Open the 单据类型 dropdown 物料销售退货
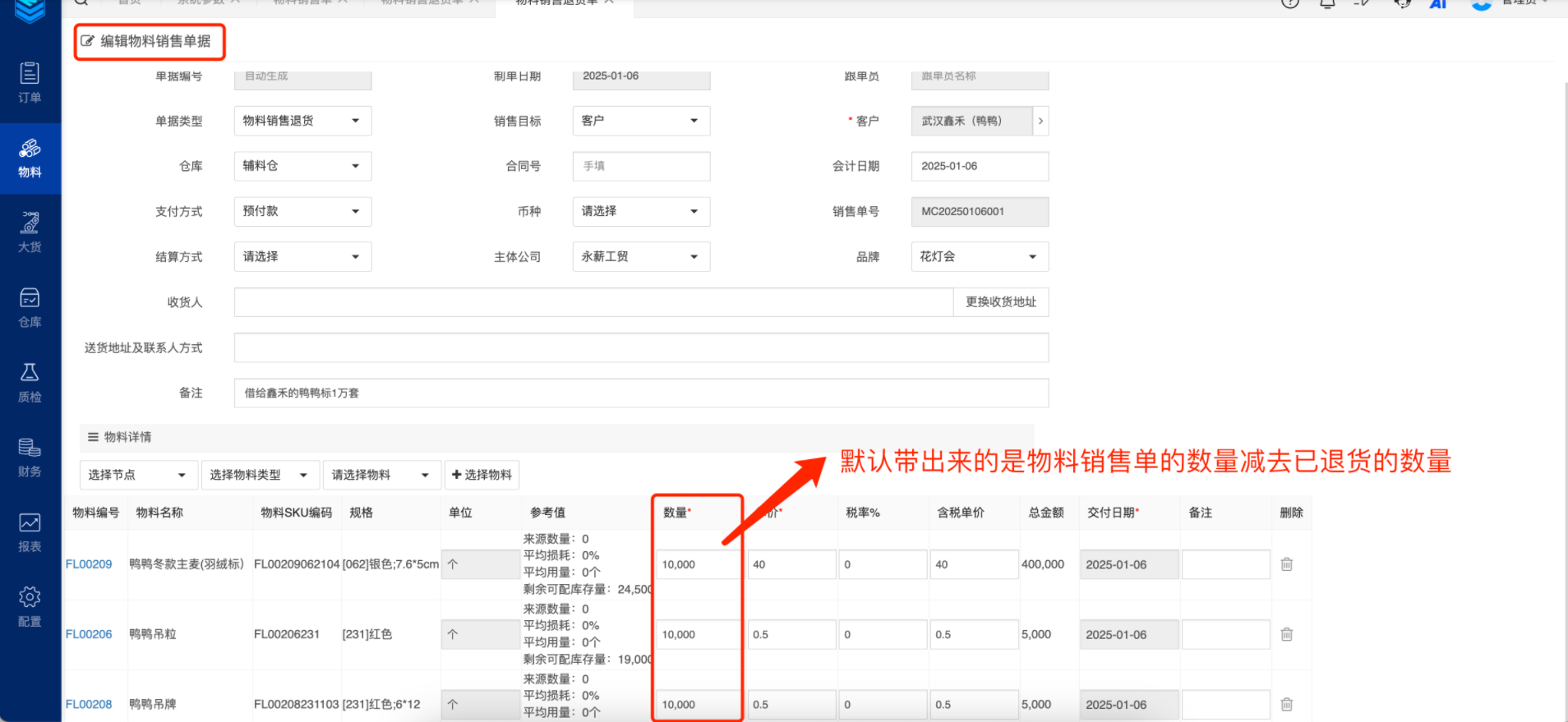Image resolution: width=1568 pixels, height=722 pixels. (302, 121)
